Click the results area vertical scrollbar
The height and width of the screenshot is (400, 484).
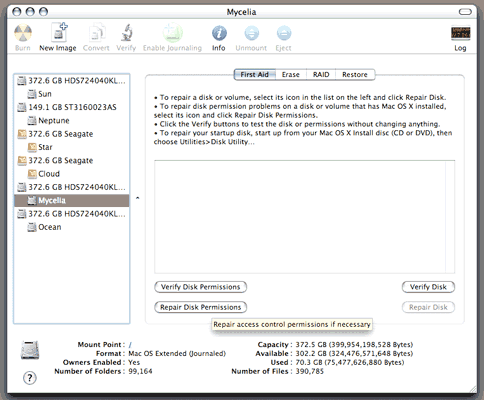point(450,217)
